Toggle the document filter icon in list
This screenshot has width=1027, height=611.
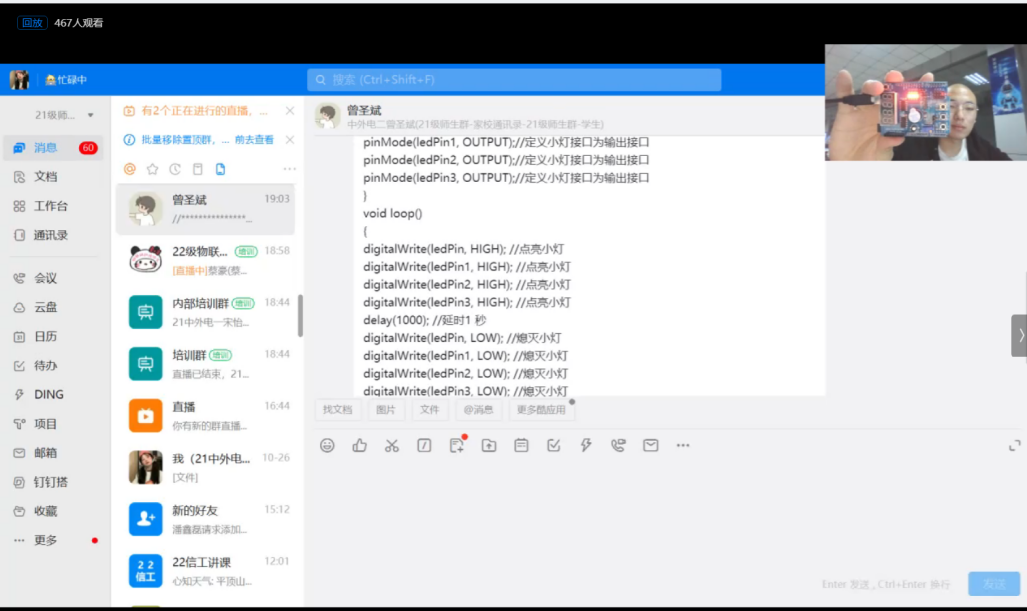point(220,169)
